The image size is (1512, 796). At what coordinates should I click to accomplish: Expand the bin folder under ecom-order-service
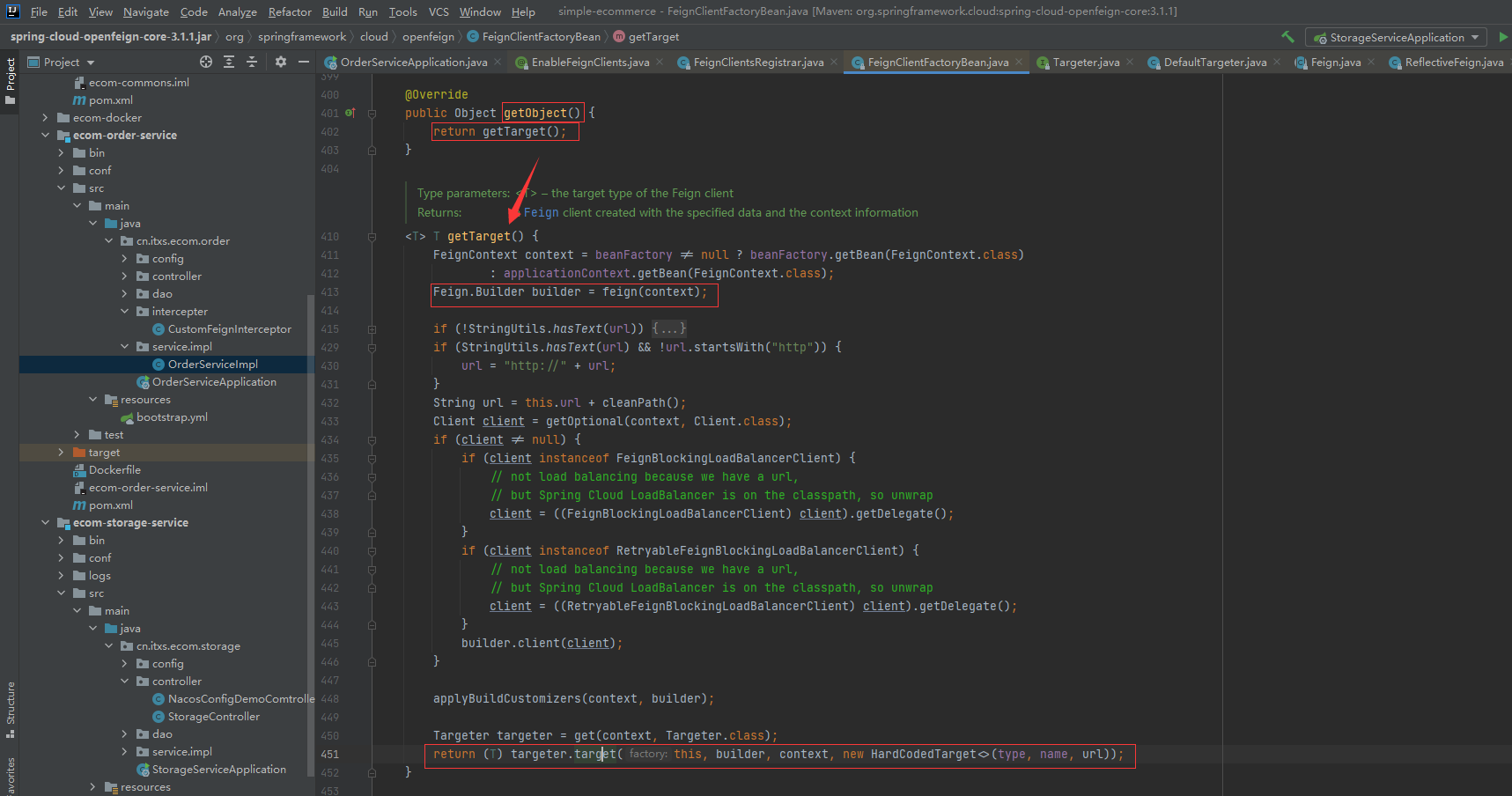[x=61, y=153]
